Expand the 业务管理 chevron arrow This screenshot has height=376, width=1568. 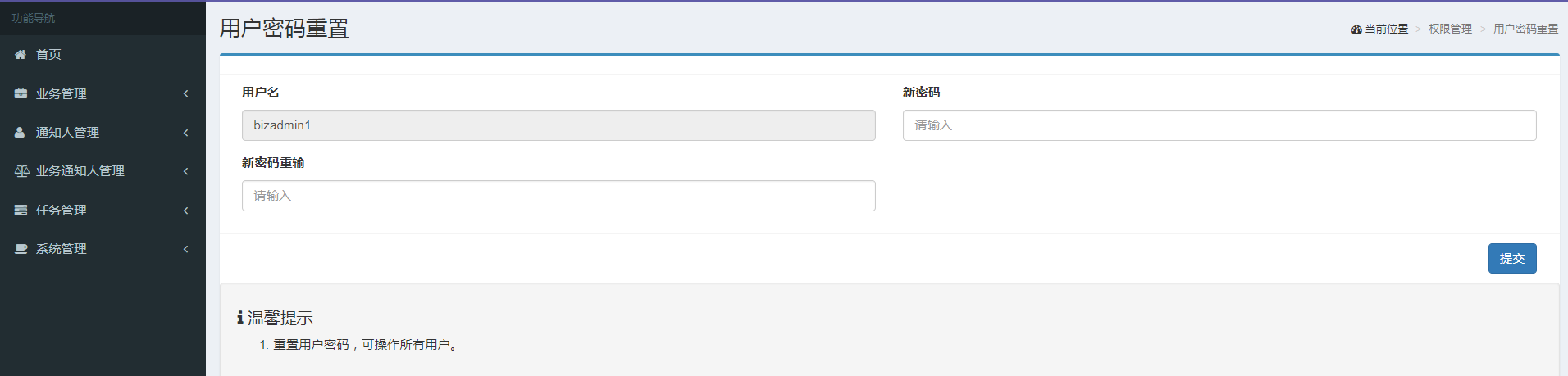tap(186, 93)
